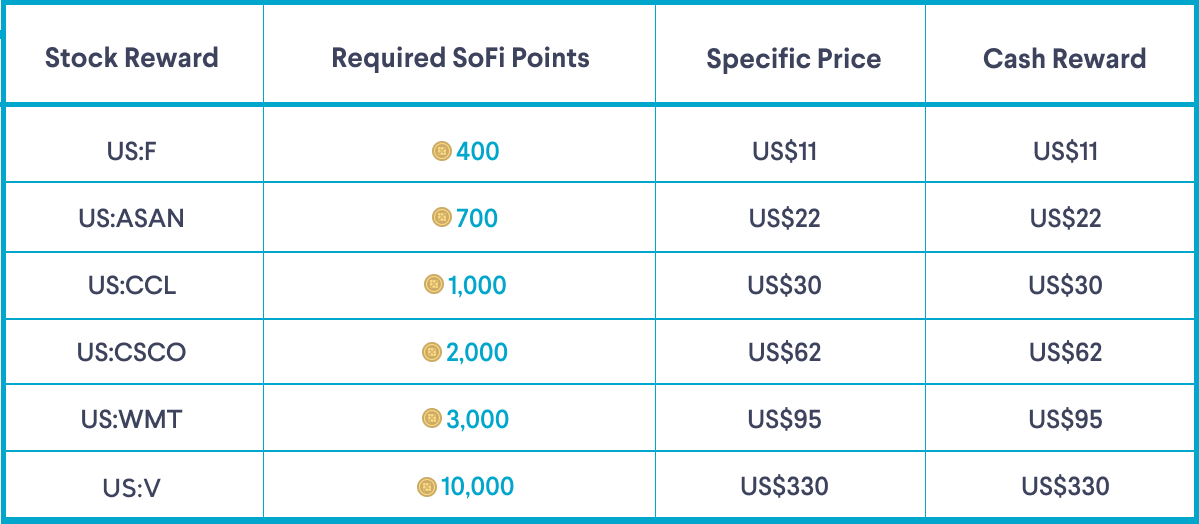1199x524 pixels.
Task: Click the coin icon beside 1,000 points
Action: (433, 285)
